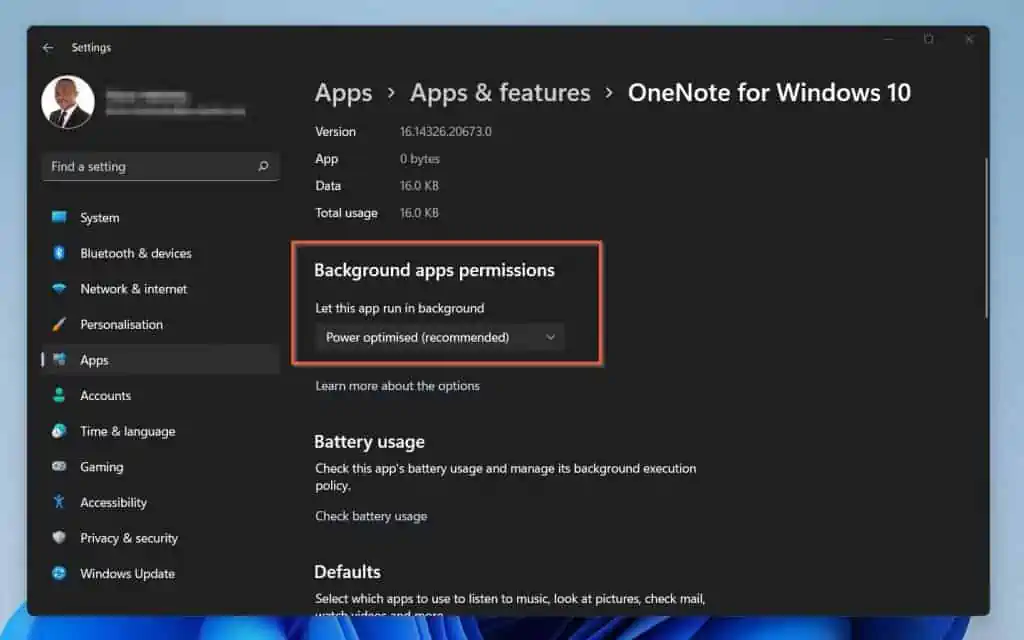The image size is (1024, 640).
Task: Open the Gaming label
Action: (101, 467)
